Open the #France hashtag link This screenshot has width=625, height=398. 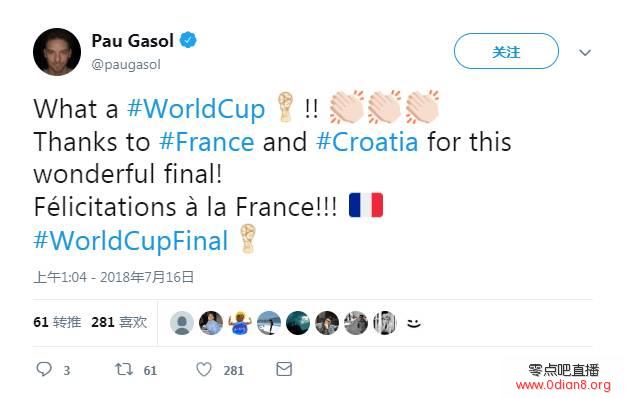206,142
